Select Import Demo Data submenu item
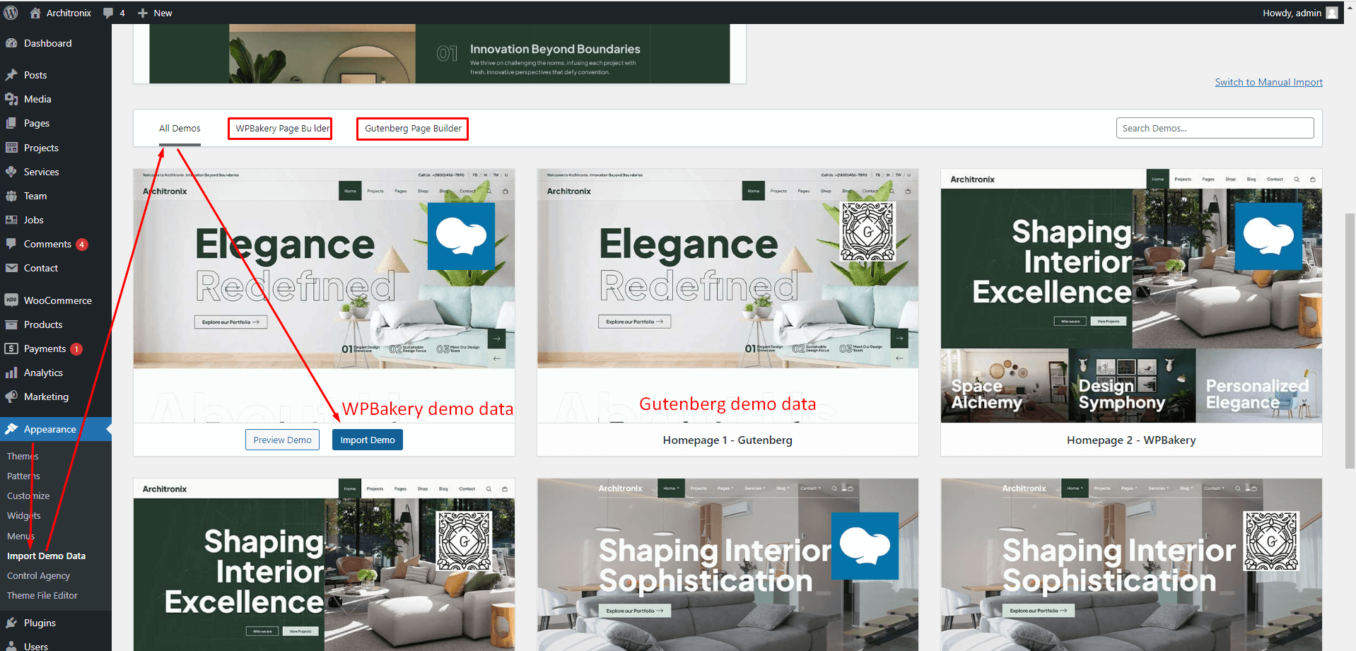The image size is (1356, 651). click(x=46, y=556)
